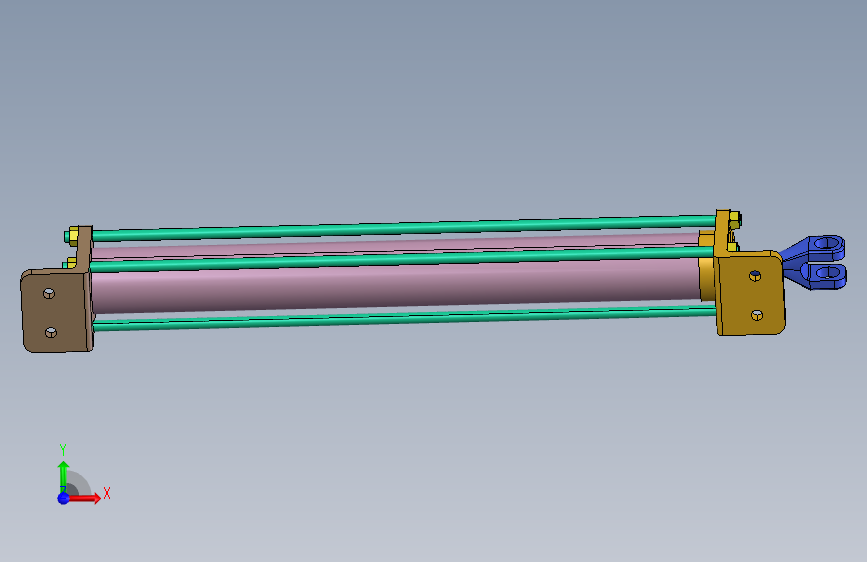867x562 pixels.
Task: Select the yellow nut at the top-right rod end
Action: point(735,220)
